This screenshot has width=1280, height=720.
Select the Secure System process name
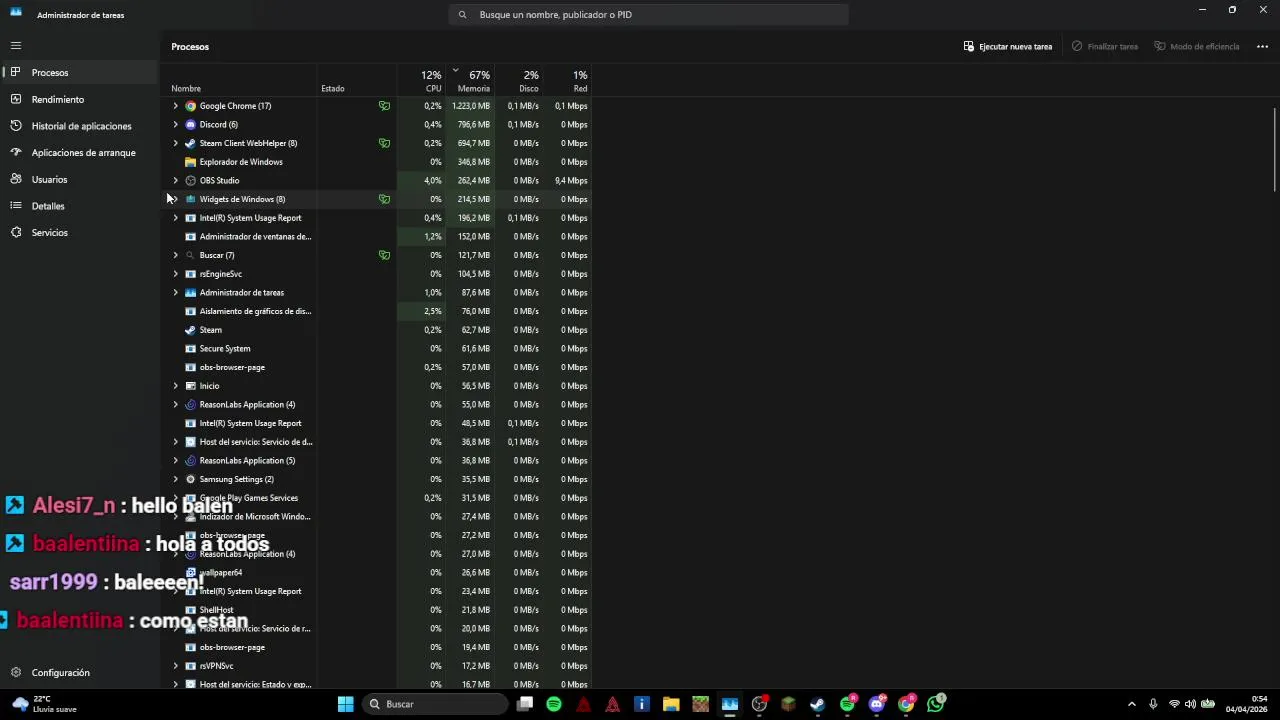pos(225,349)
